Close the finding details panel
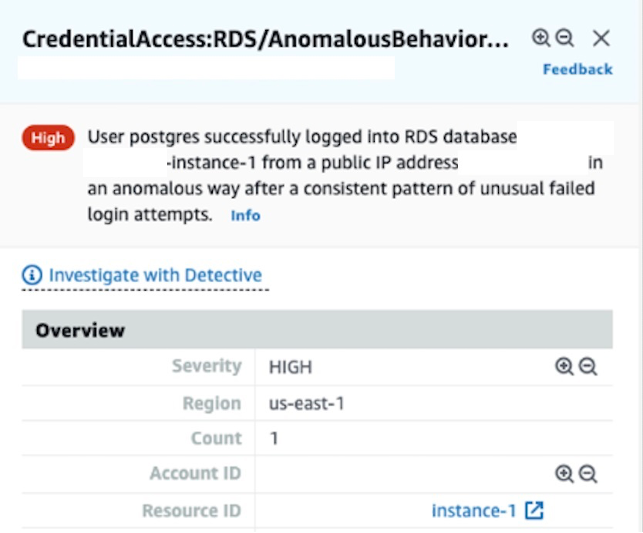643x533 pixels. tap(601, 38)
